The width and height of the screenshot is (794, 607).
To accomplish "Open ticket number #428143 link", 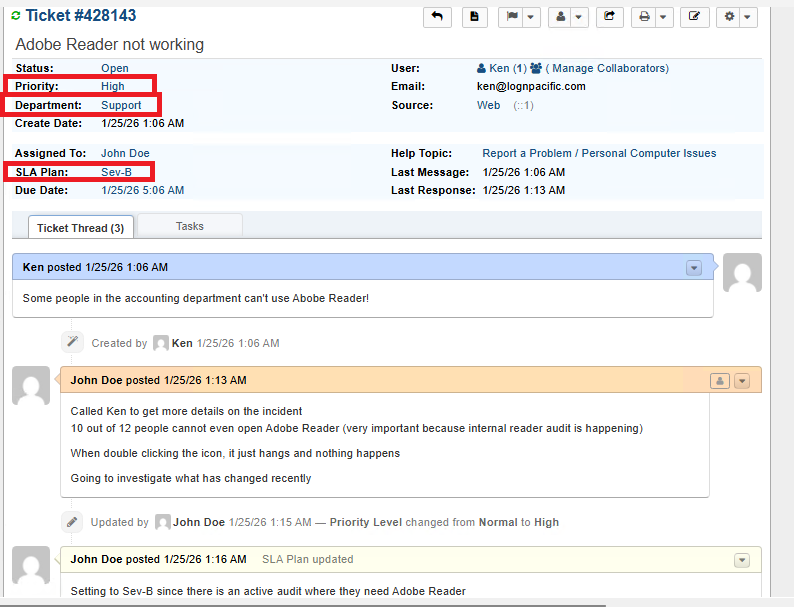I will tap(81, 16).
